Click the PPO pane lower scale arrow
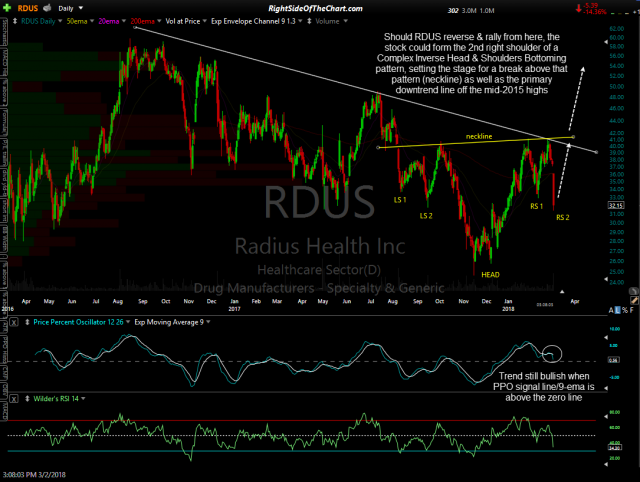Screen dimensions: 640x482 606,388
